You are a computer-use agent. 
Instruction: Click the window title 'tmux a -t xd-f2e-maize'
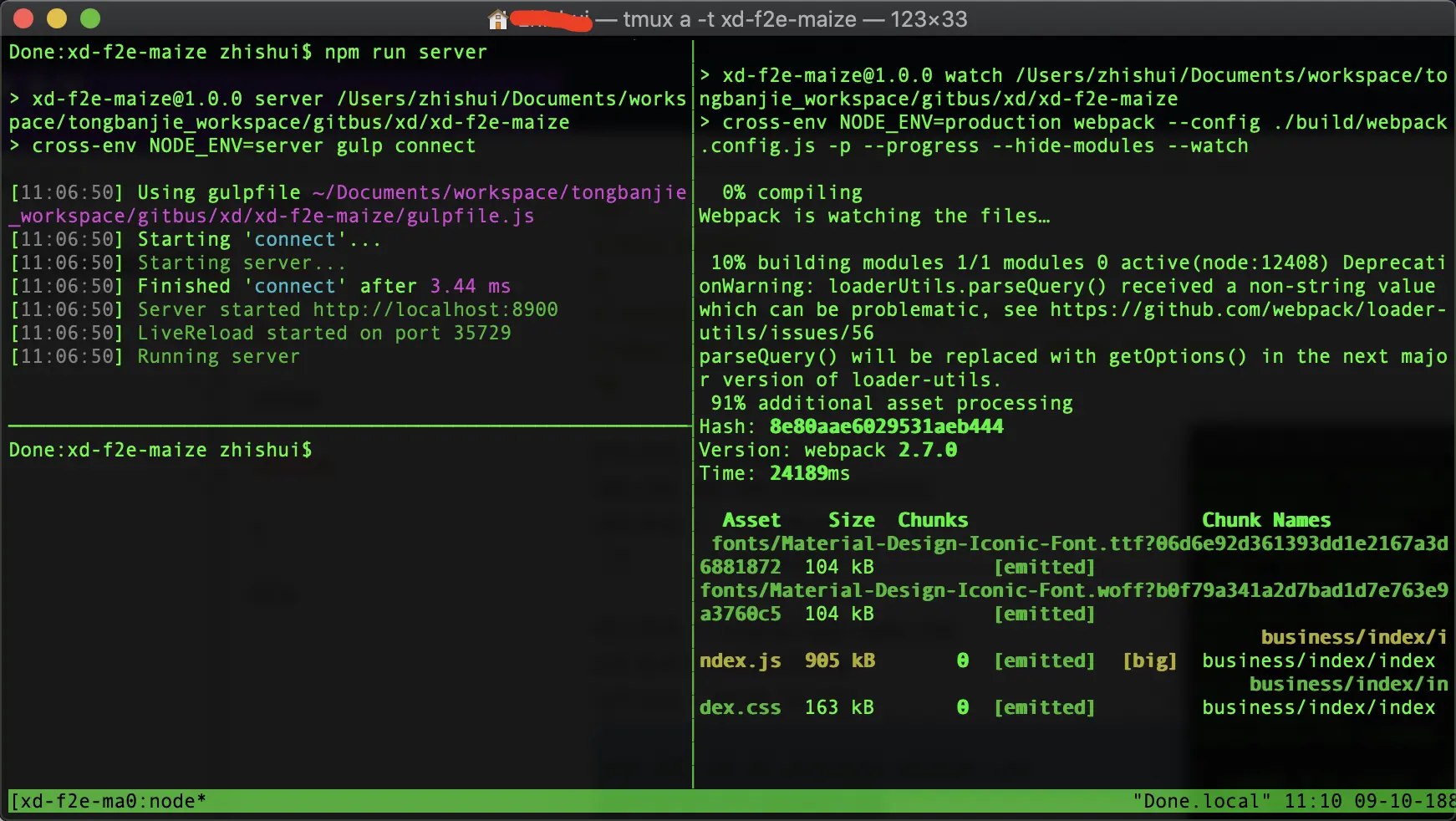pyautogui.click(x=740, y=19)
